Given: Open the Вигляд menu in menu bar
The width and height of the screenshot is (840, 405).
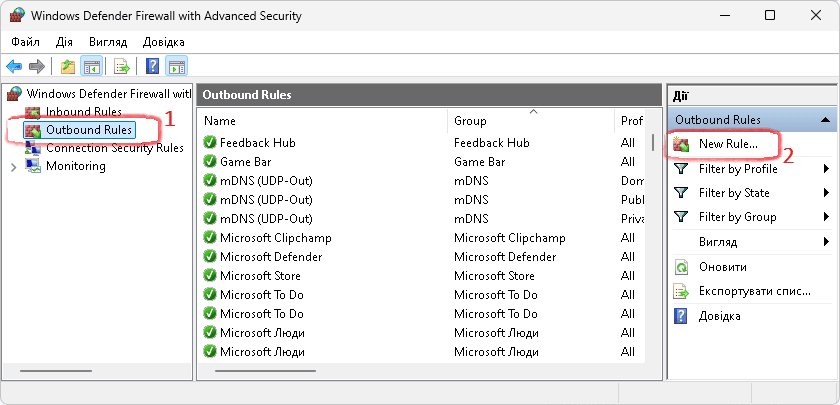Looking at the screenshot, I should pyautogui.click(x=107, y=42).
